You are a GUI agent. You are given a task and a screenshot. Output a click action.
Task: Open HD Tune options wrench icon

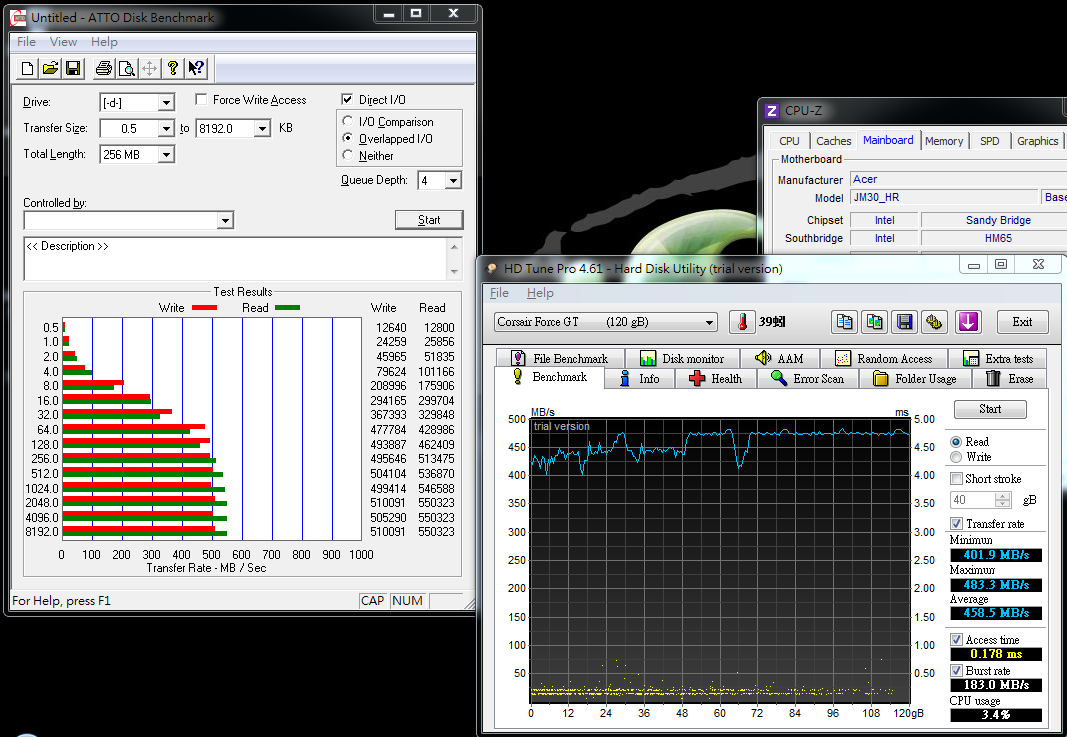tap(934, 321)
